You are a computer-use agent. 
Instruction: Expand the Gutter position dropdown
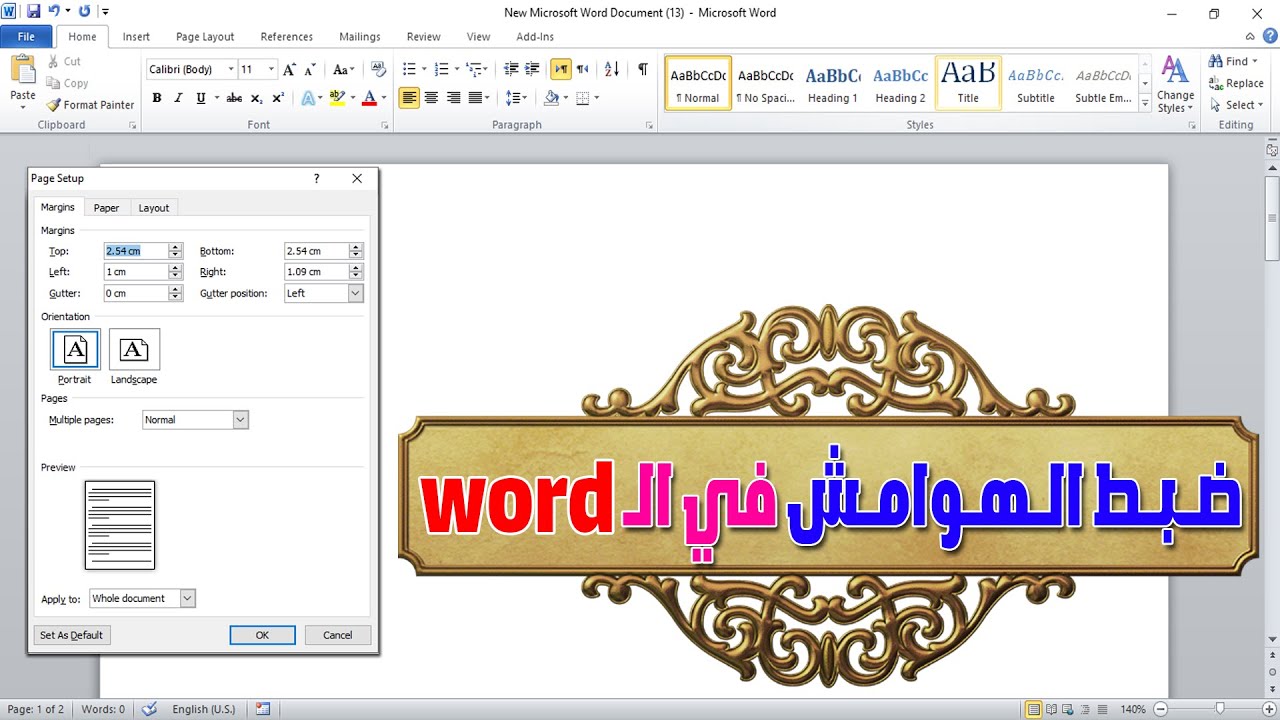pos(355,293)
